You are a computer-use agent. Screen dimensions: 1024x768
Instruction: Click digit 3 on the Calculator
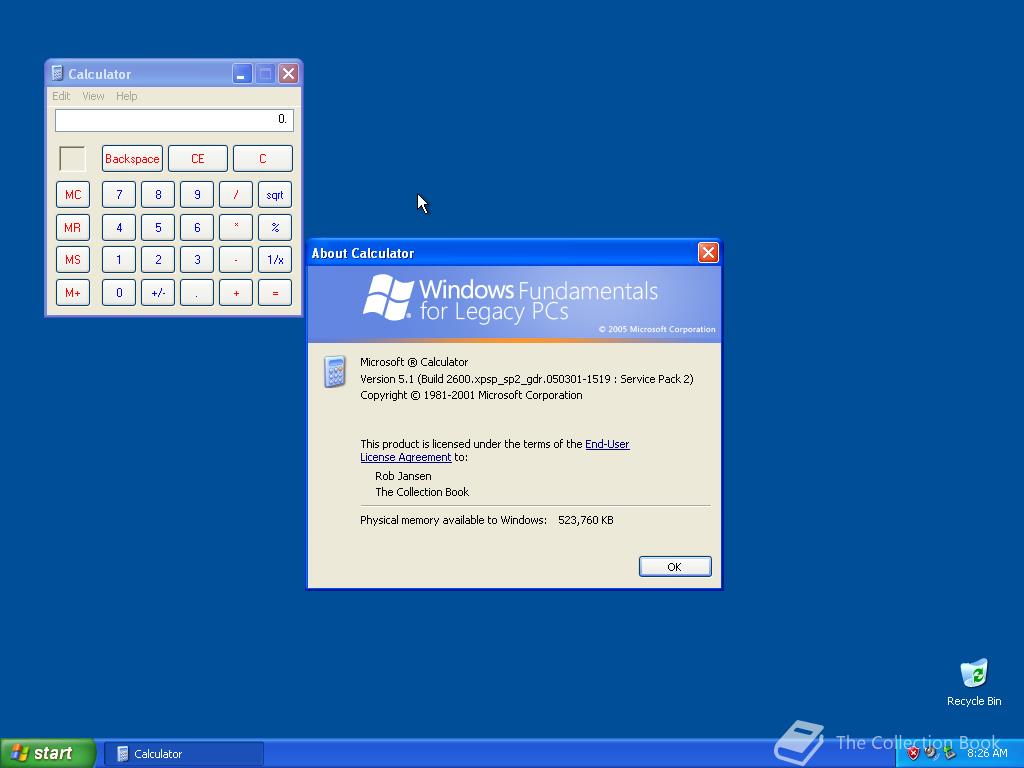point(197,260)
